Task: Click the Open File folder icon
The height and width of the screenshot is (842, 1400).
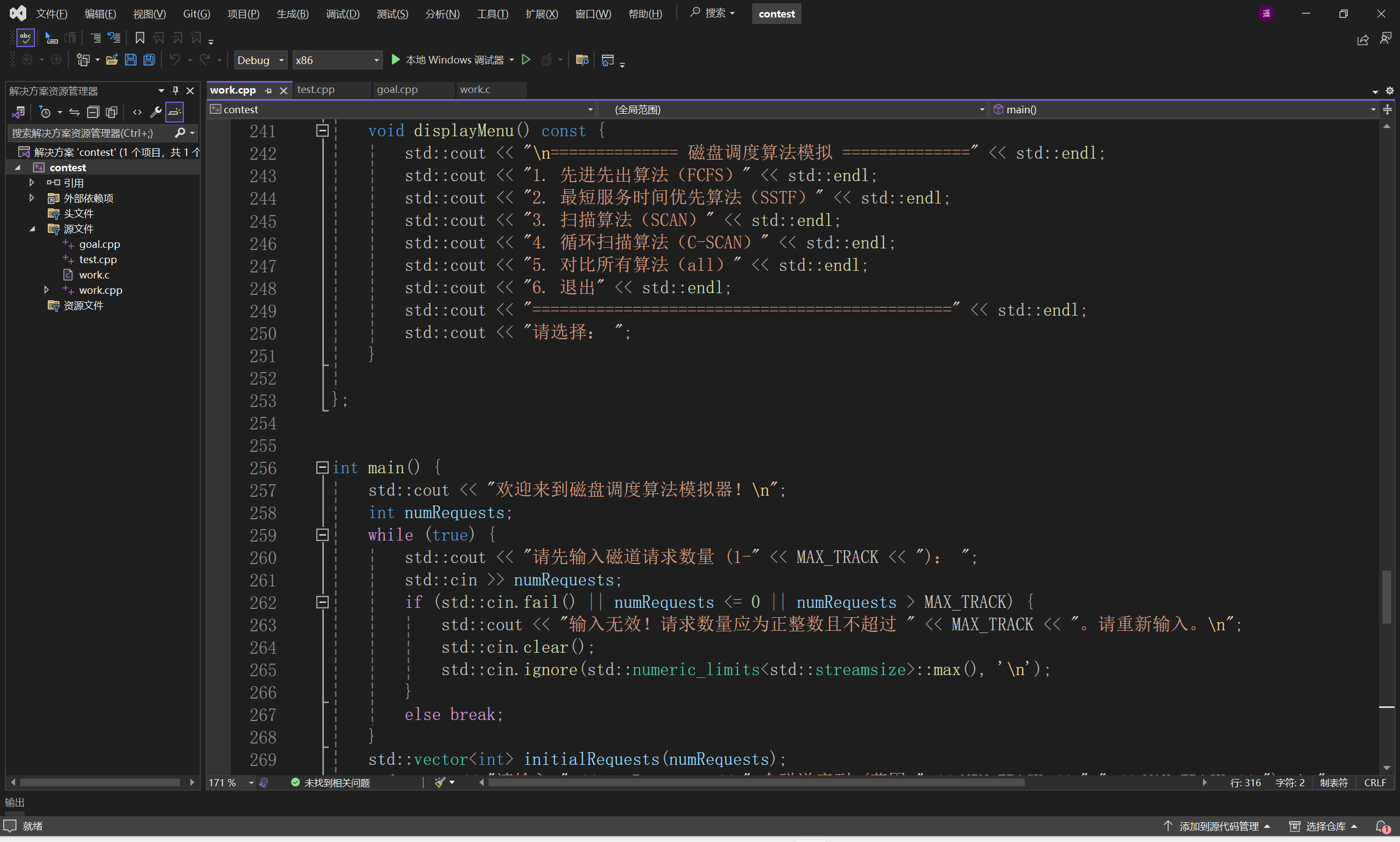Action: pyautogui.click(x=112, y=60)
